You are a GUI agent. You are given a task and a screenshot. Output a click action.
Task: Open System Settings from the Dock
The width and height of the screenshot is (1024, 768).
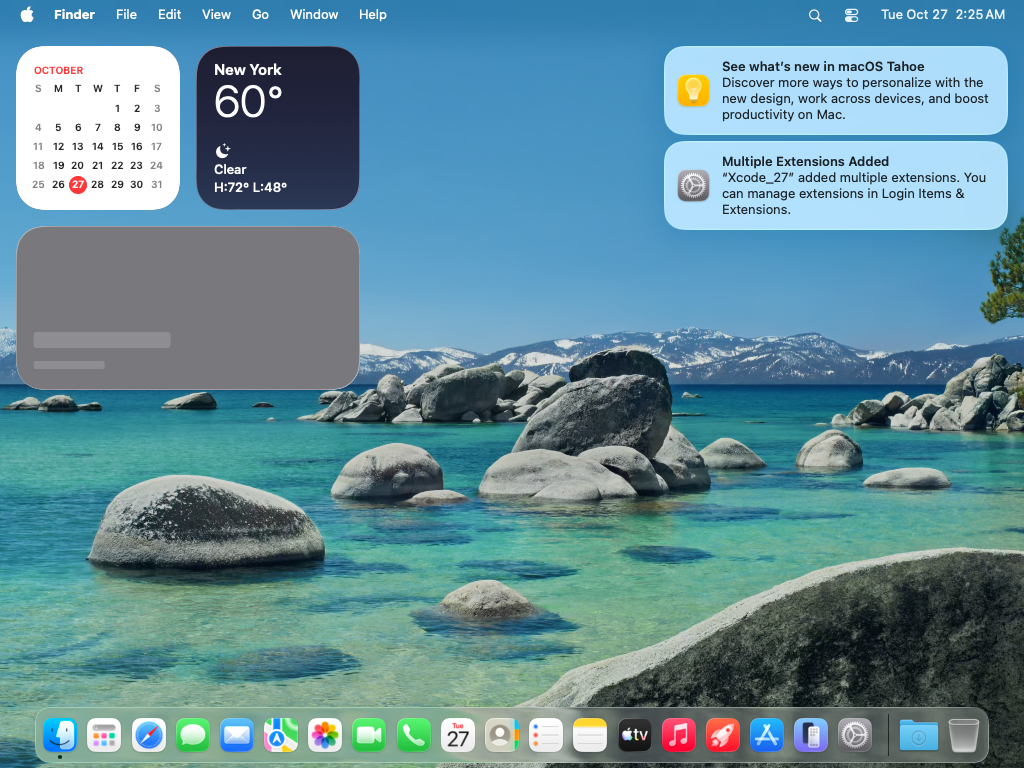(855, 735)
